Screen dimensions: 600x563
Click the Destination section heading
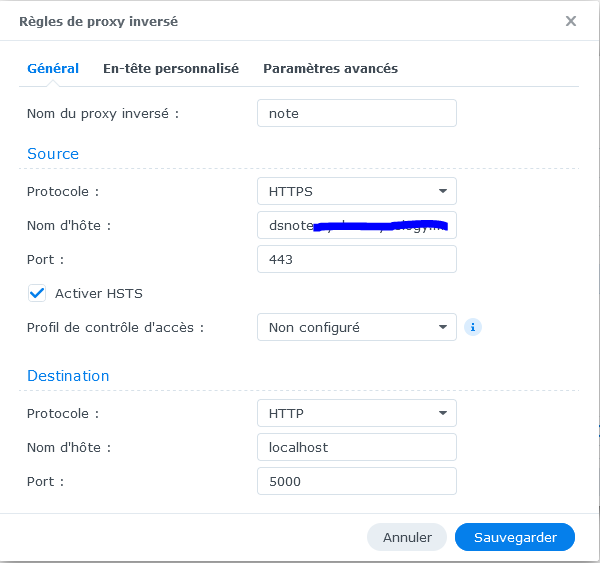68,376
